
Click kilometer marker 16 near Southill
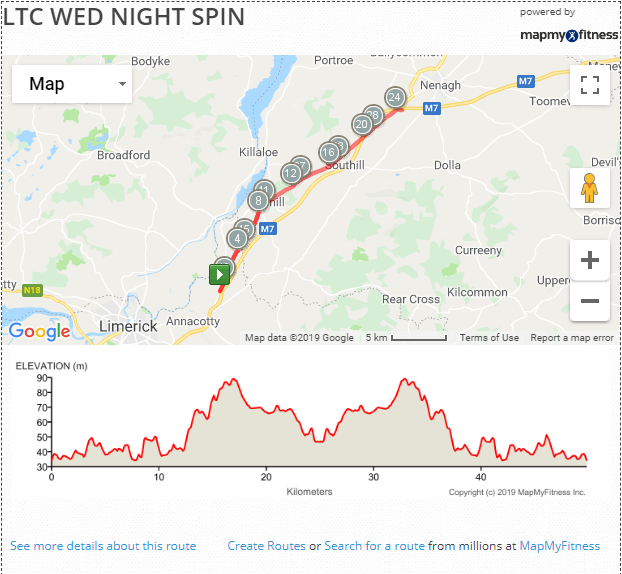[329, 152]
